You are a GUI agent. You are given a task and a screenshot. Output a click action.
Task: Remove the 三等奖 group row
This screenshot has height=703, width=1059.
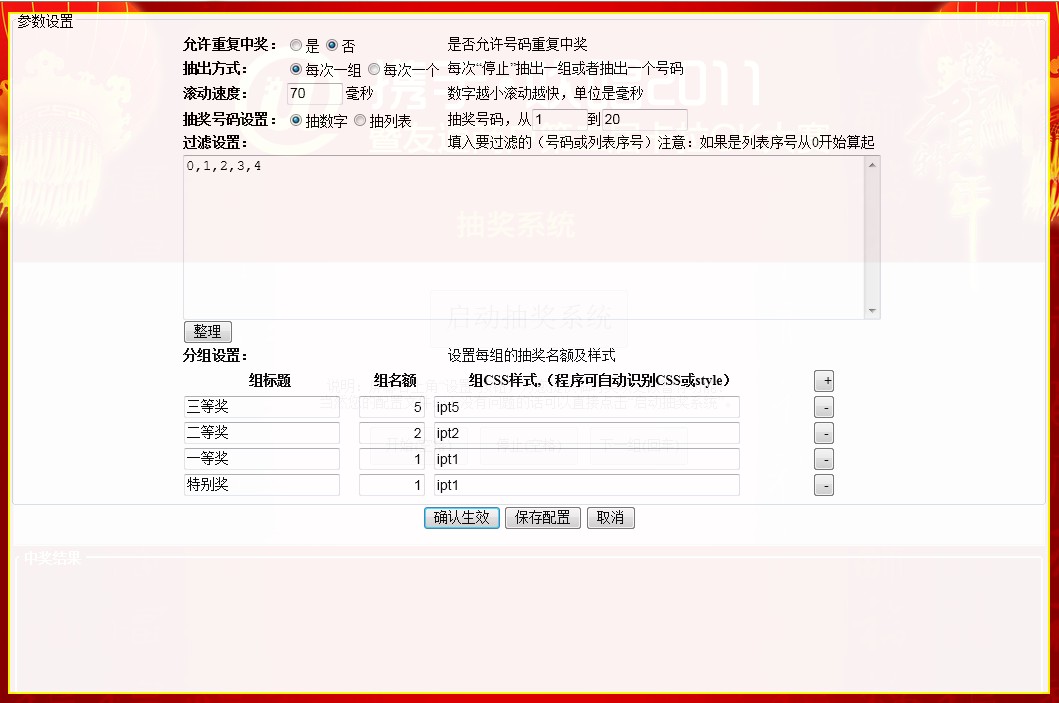coord(824,408)
